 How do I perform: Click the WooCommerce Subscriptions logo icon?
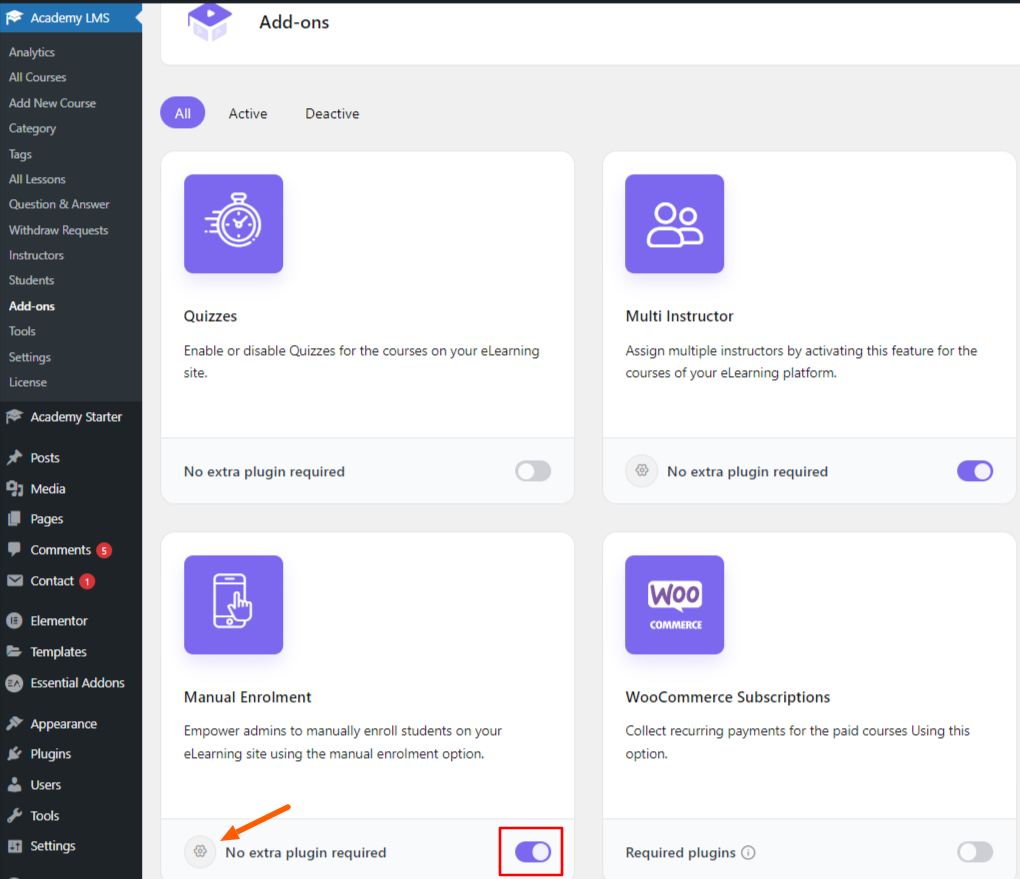click(674, 604)
